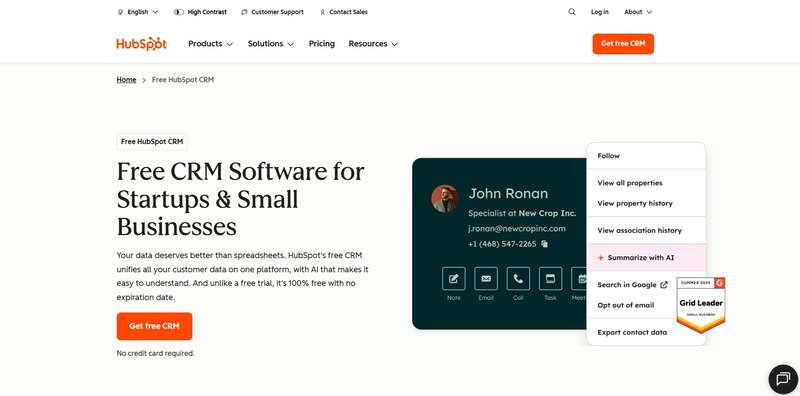Click the Call icon on contact card
The width and height of the screenshot is (800, 396).
click(x=518, y=279)
